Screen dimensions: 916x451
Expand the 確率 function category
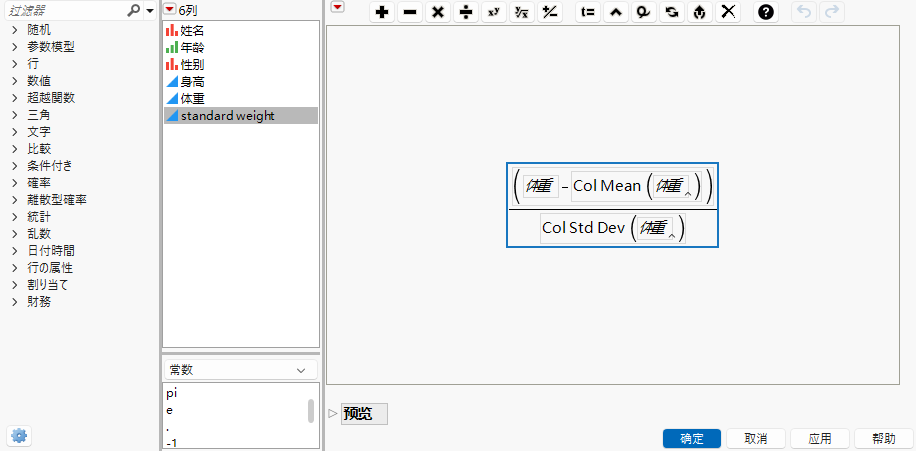pyautogui.click(x=15, y=183)
